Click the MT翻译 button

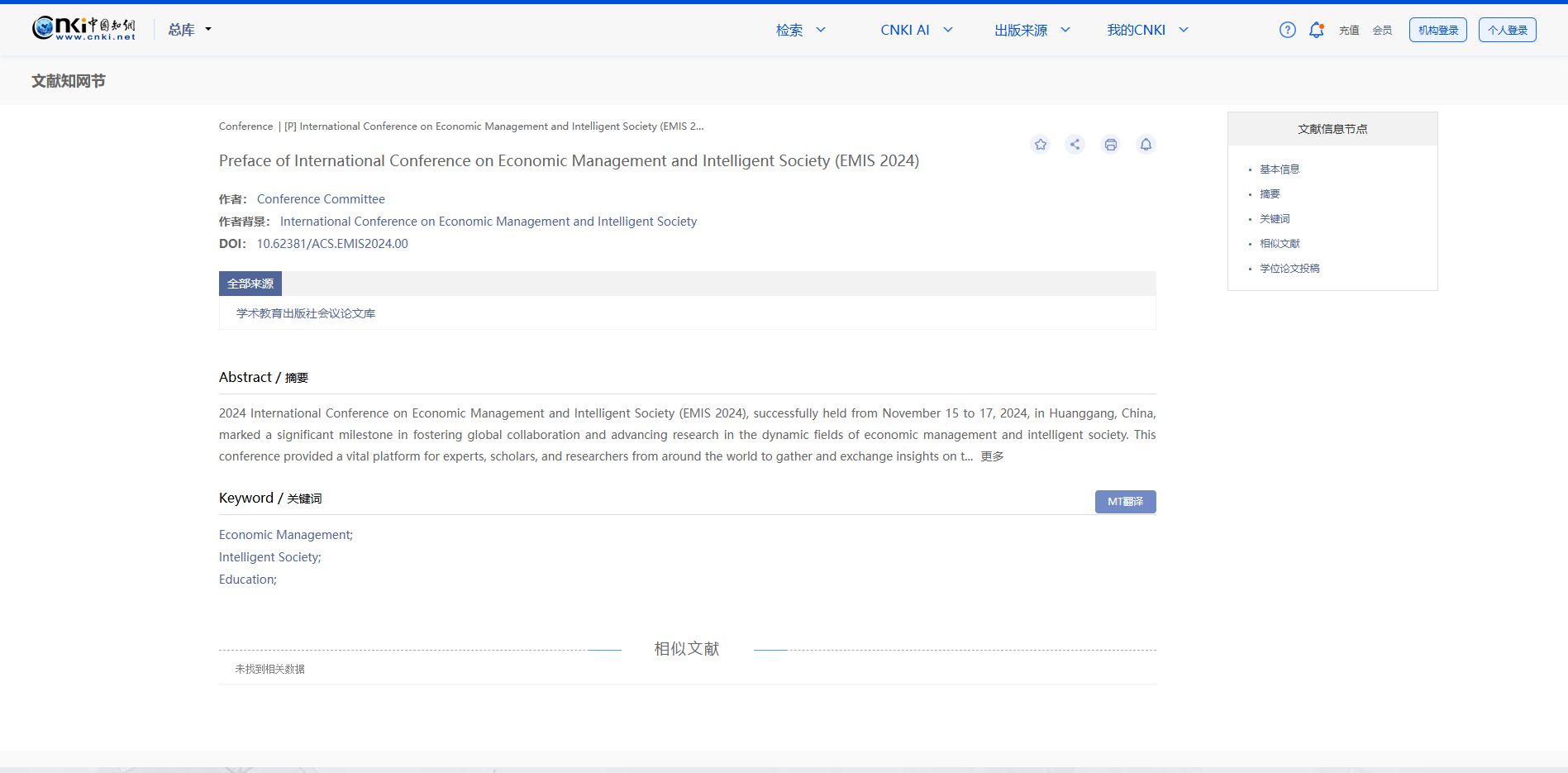pos(1125,502)
